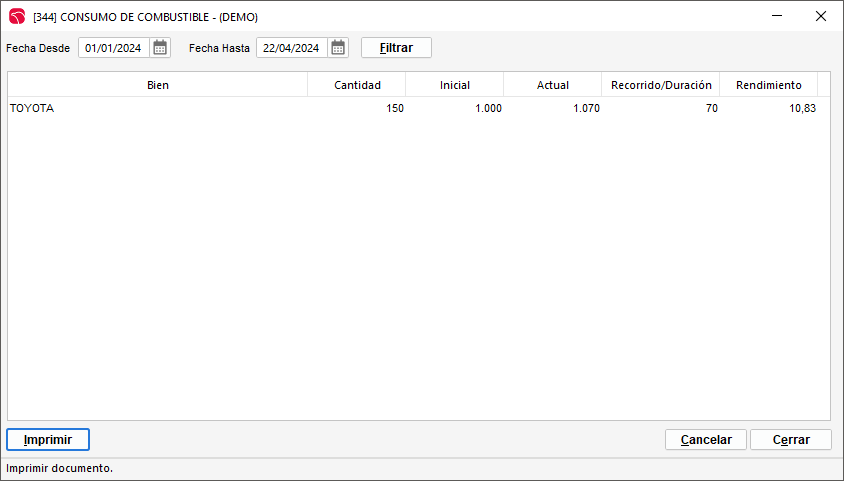Screen dimensions: 844x481
Task: Sort by the Rendimiento column header
Action: (x=769, y=85)
